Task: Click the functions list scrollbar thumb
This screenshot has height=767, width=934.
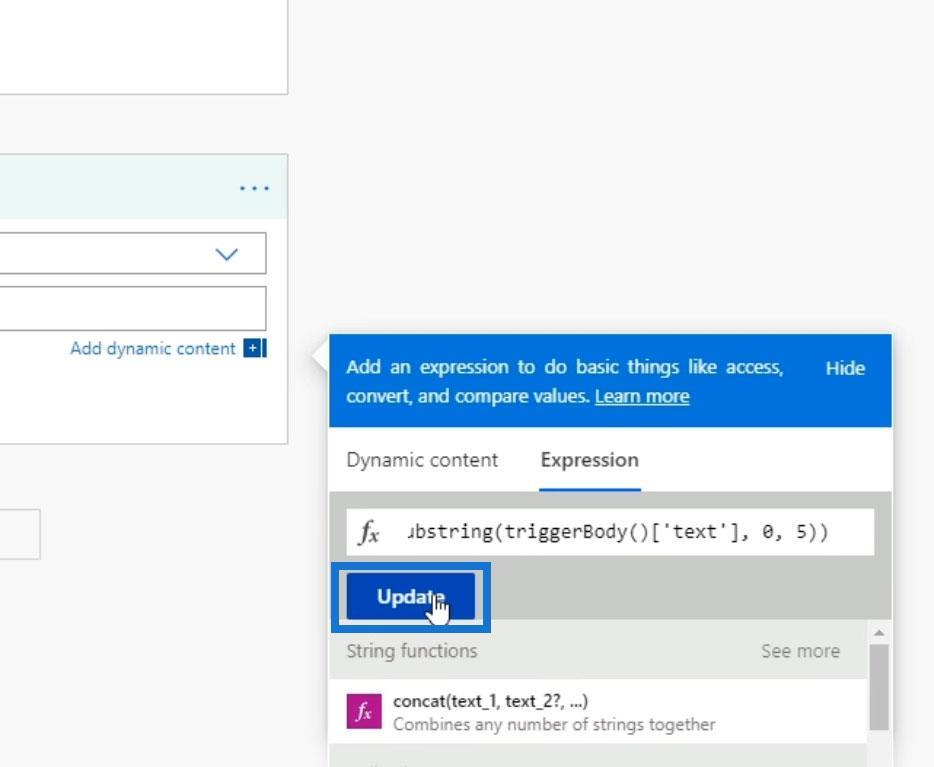Action: pyautogui.click(x=879, y=687)
